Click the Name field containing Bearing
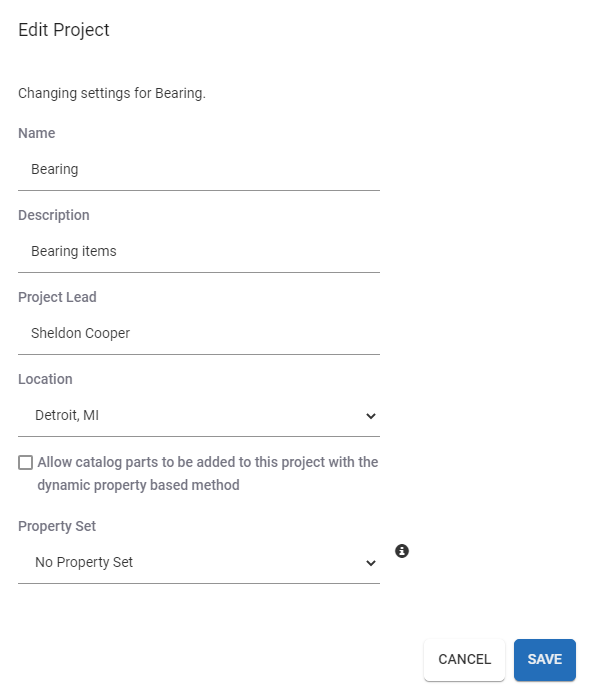 [x=199, y=169]
